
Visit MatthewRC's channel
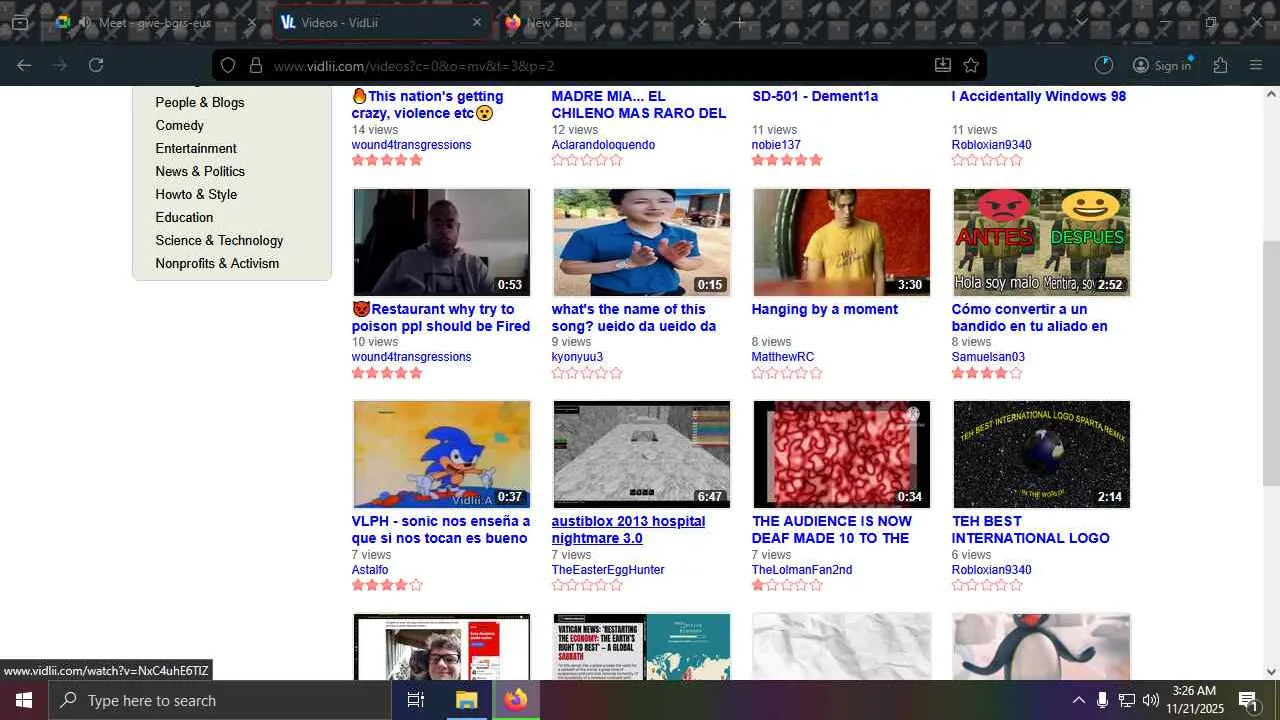click(783, 357)
